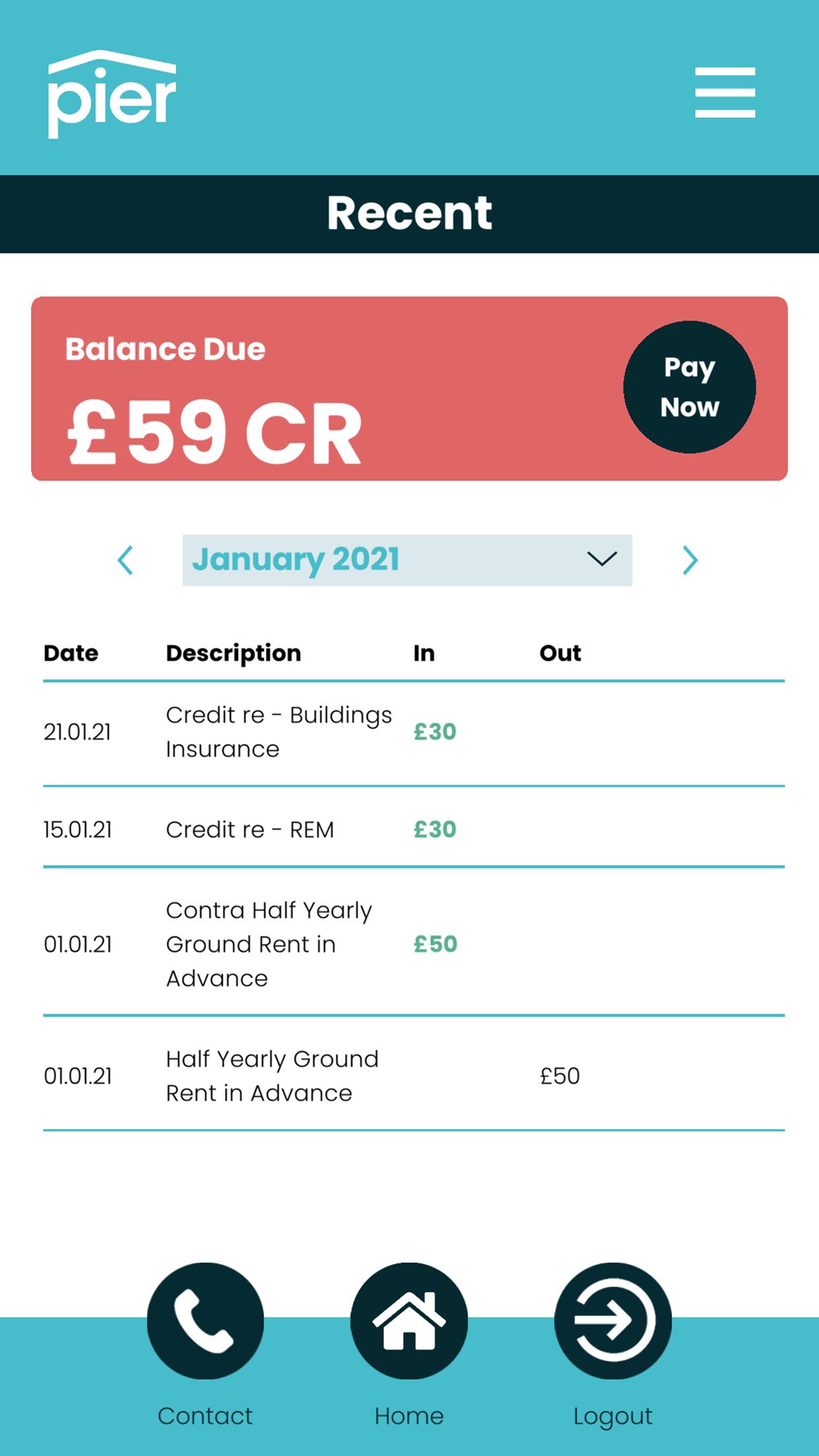The width and height of the screenshot is (819, 1456).
Task: Click the Contact label in bottom bar
Action: (x=205, y=1416)
